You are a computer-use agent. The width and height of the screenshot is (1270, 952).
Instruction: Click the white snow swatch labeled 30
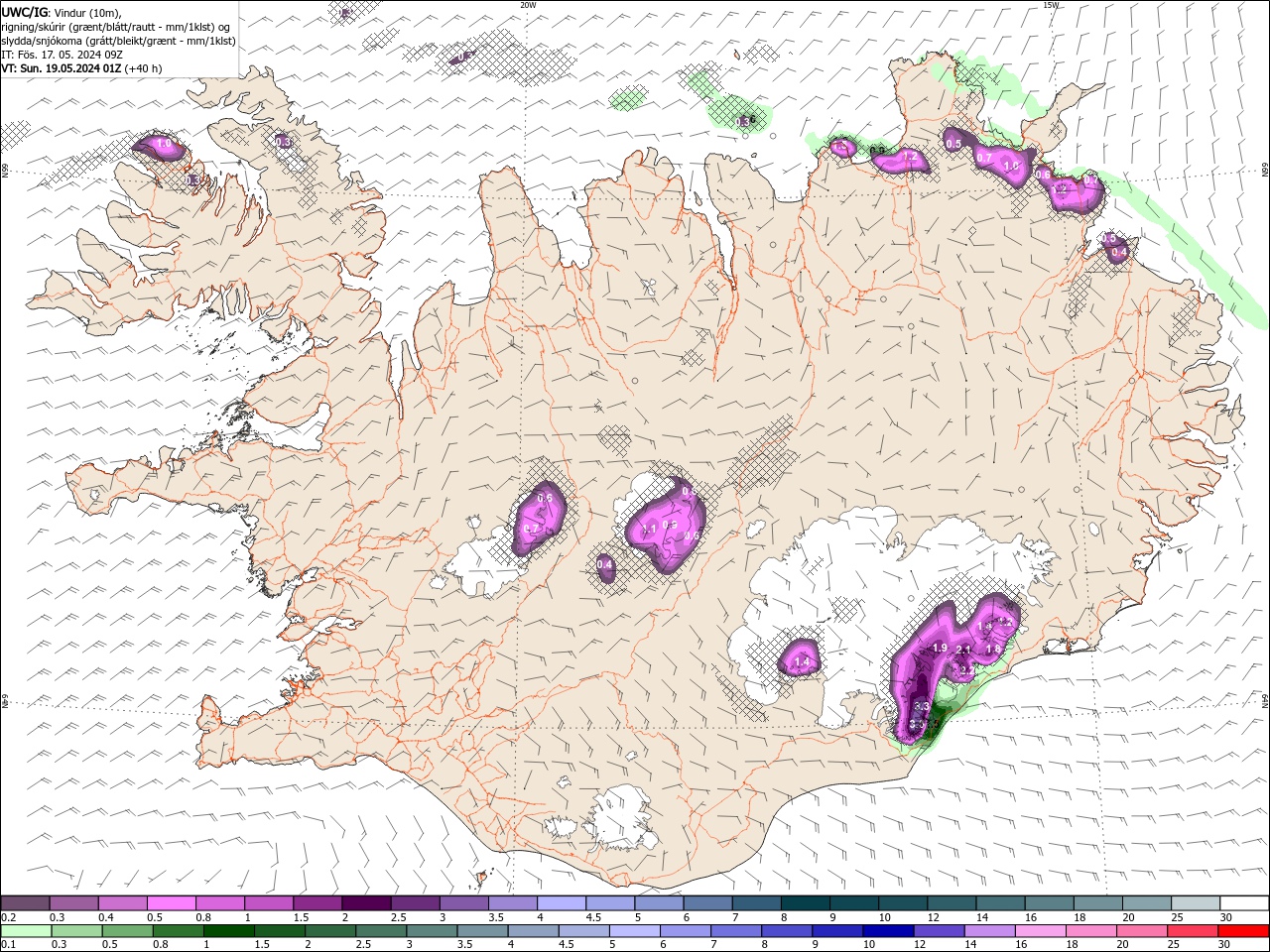(1243, 903)
